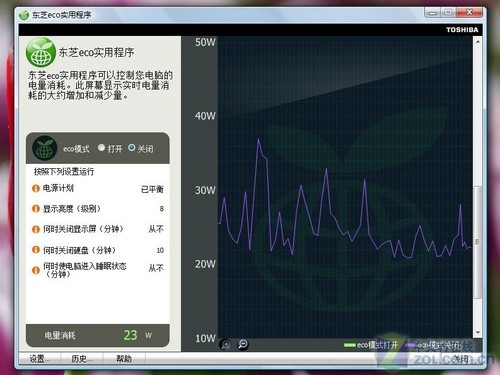Select the eco mode 关闭 radio button
Screen dimensions: 500x375
pyautogui.click(x=132, y=147)
